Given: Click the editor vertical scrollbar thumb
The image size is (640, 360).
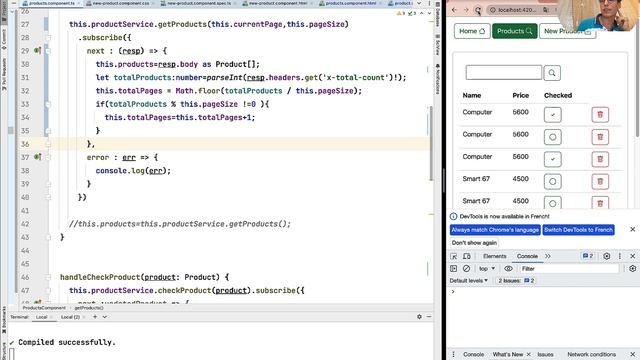Looking at the screenshot, I should tap(431, 143).
